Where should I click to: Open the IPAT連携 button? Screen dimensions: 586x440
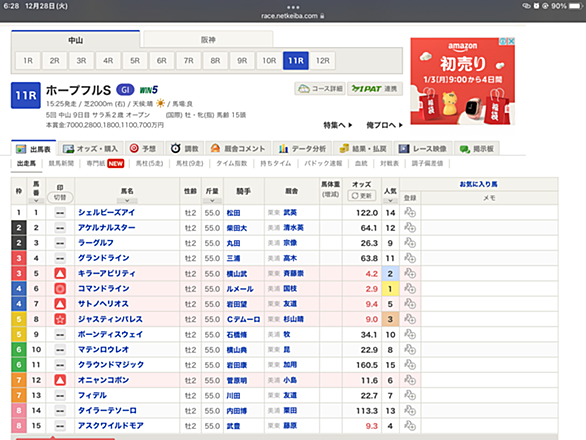(x=375, y=89)
